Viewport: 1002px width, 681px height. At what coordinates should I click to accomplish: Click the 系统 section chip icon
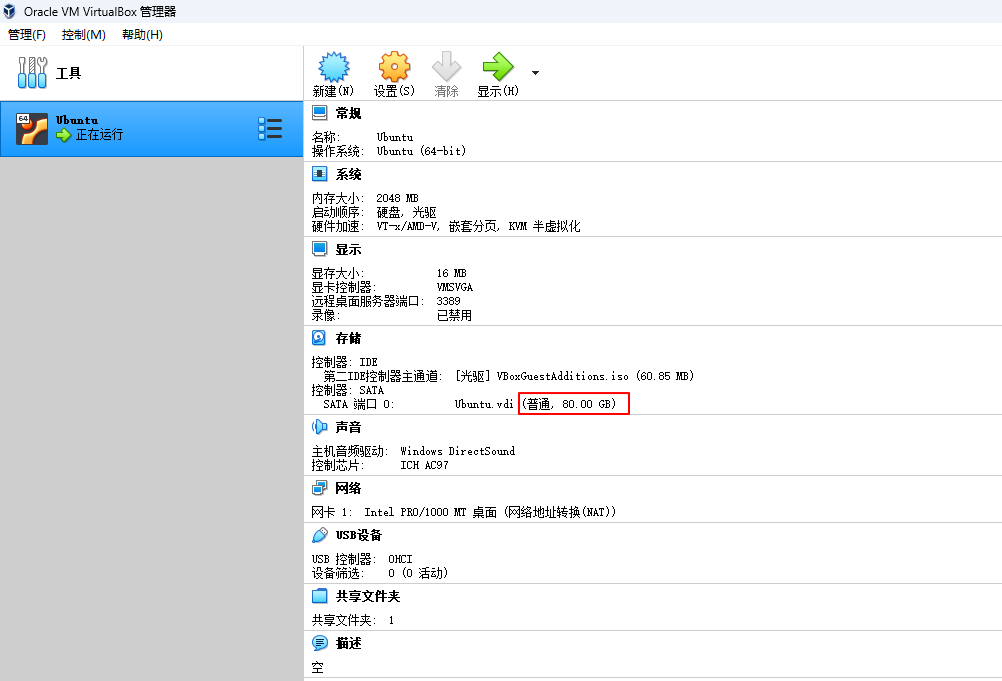click(320, 174)
